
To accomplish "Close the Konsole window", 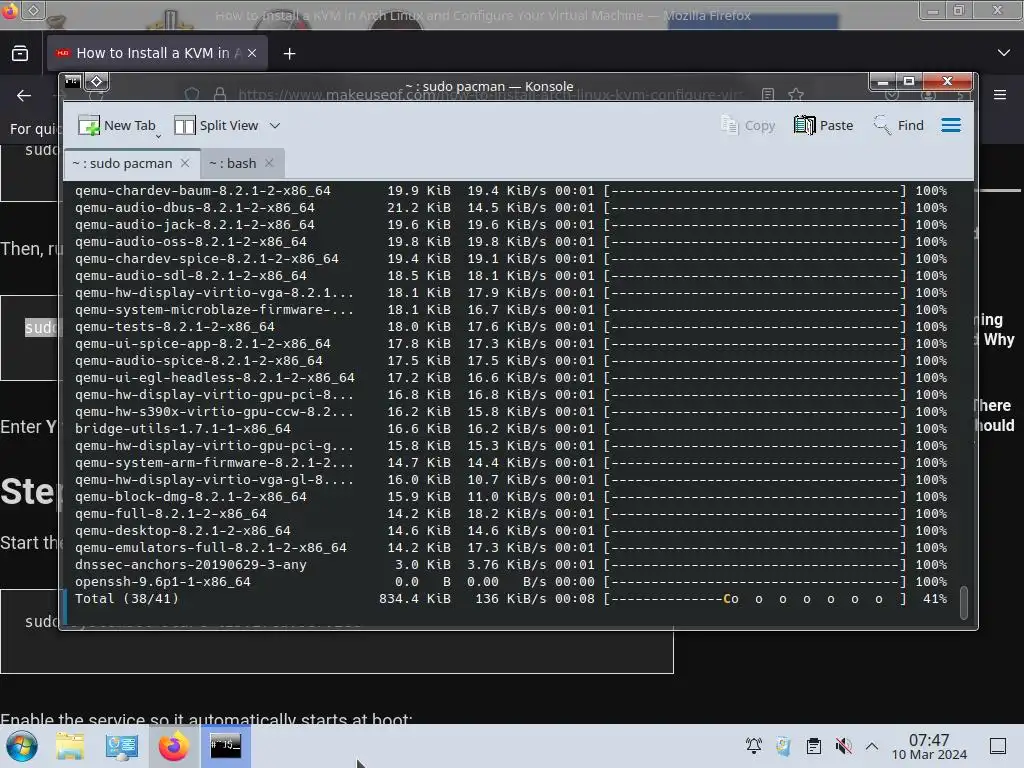I will point(948,81).
